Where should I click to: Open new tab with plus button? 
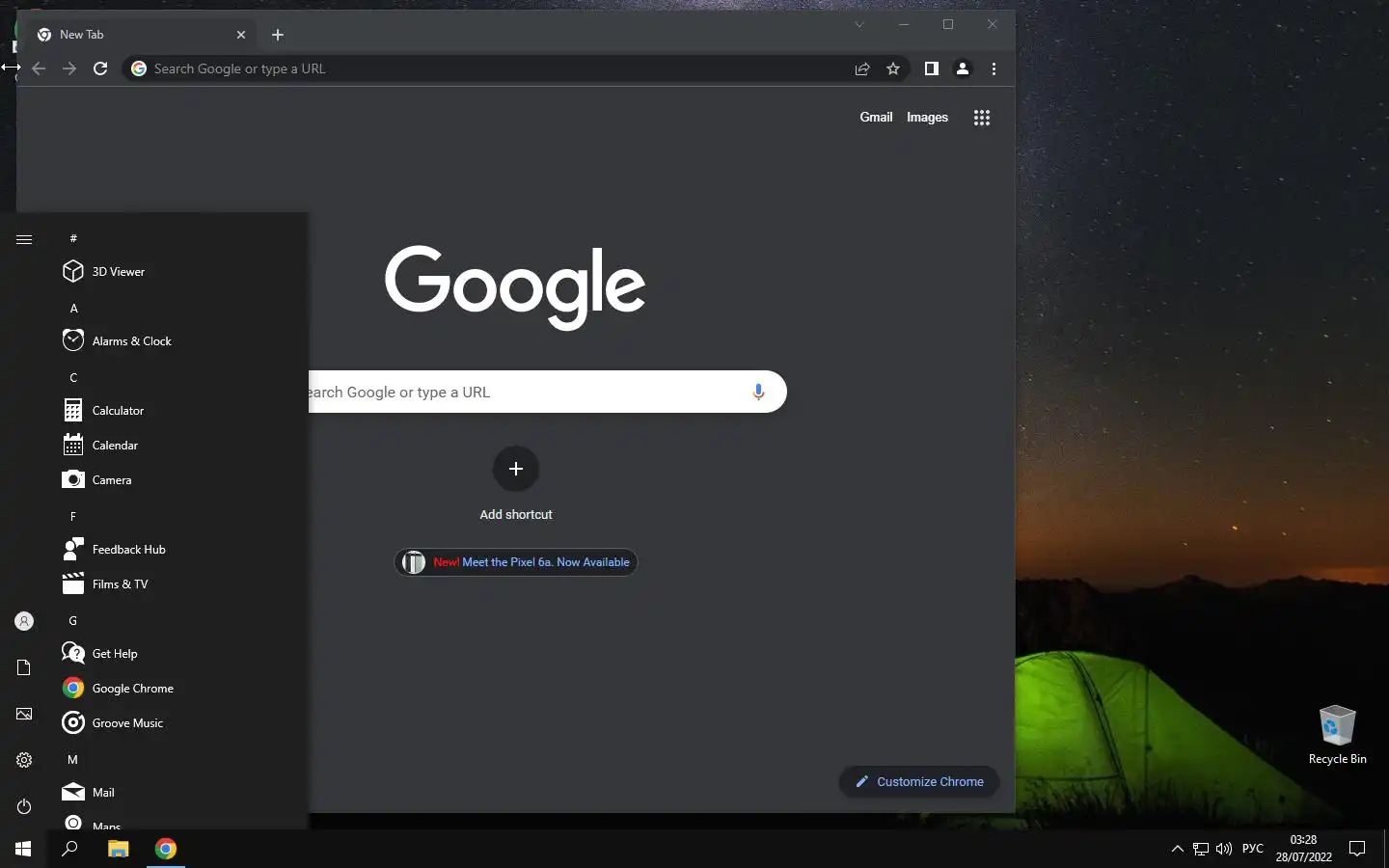(x=278, y=35)
